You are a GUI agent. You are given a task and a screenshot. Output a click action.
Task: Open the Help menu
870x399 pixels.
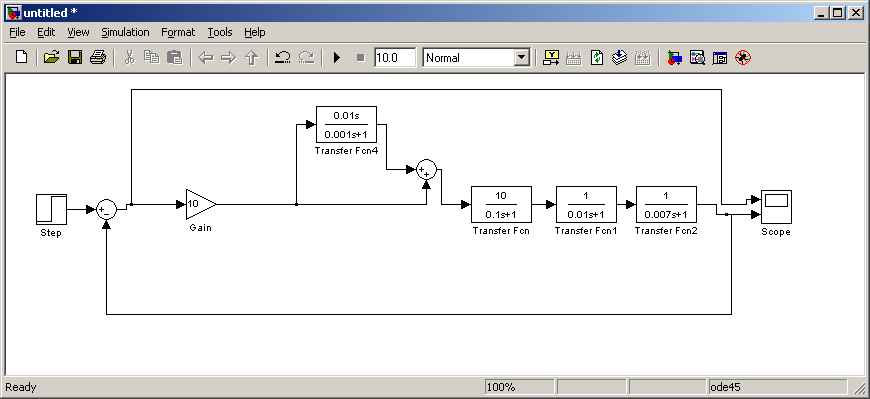click(x=255, y=32)
